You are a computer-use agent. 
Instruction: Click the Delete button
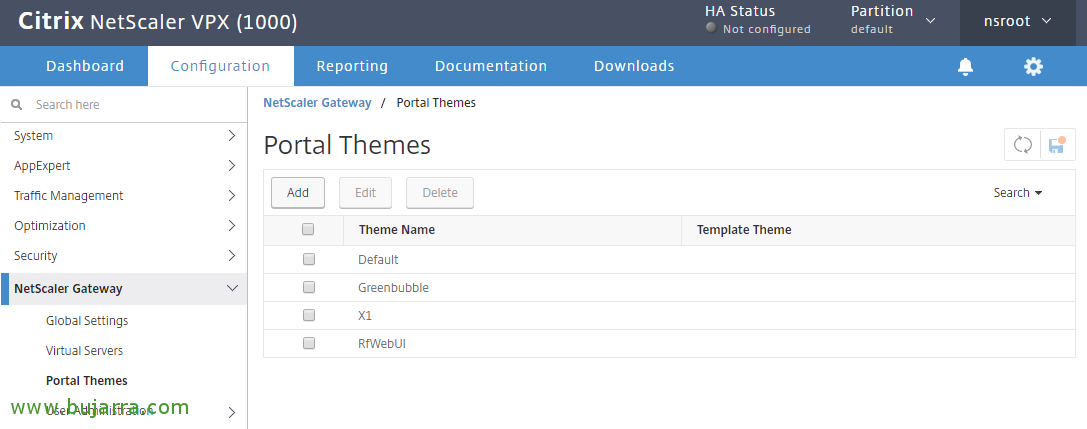pyautogui.click(x=440, y=193)
